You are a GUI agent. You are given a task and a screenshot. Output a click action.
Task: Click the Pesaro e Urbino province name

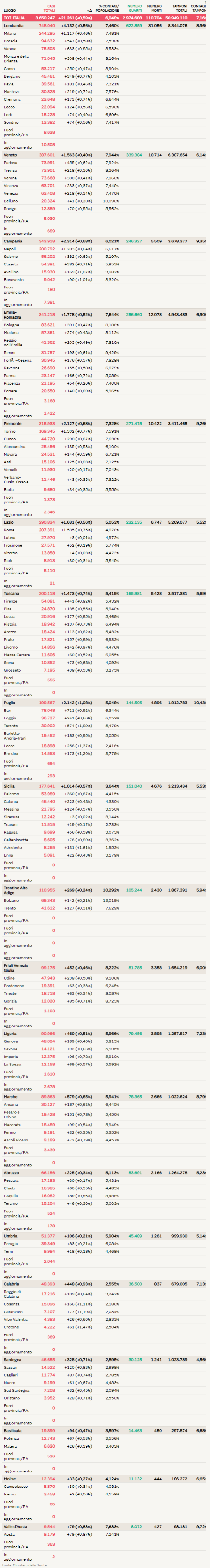[12, 1115]
